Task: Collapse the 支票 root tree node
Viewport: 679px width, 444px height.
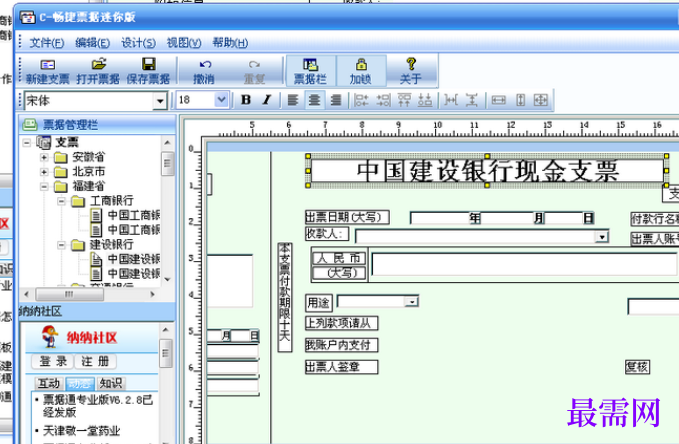Action: click(x=26, y=142)
